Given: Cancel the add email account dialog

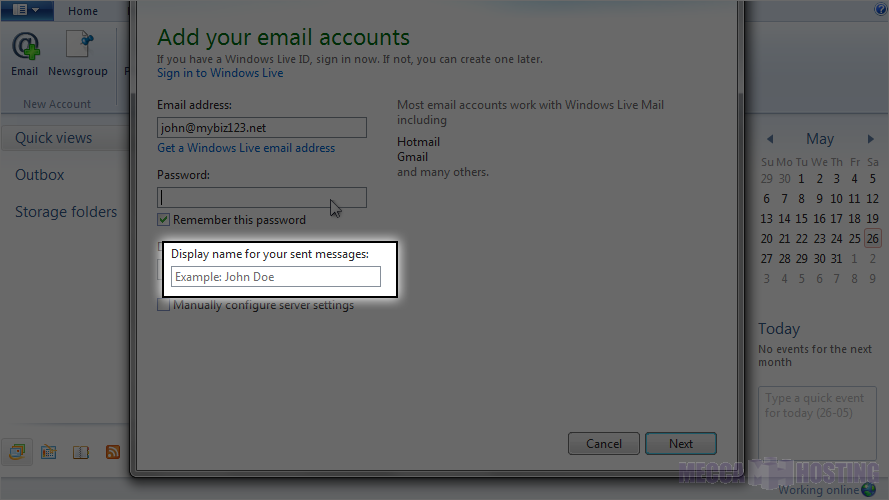Looking at the screenshot, I should click(x=604, y=444).
